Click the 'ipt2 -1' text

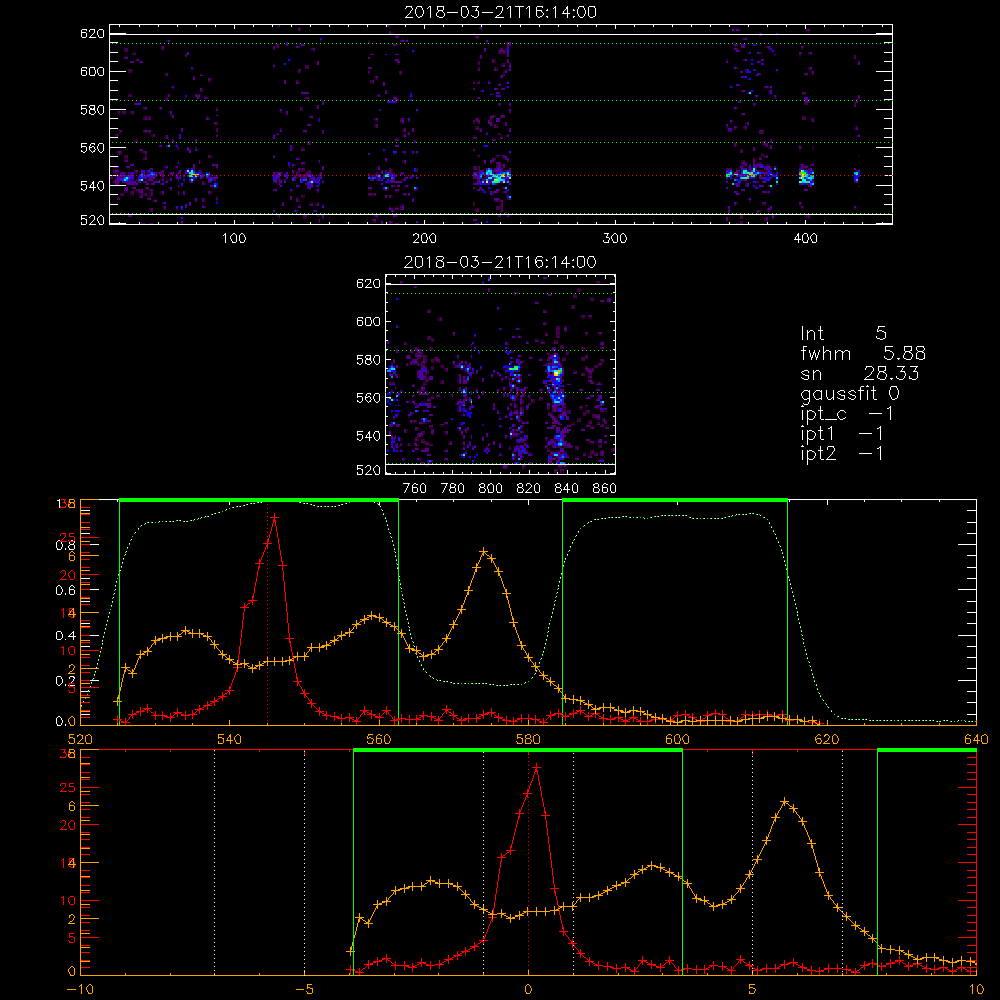[x=842, y=453]
